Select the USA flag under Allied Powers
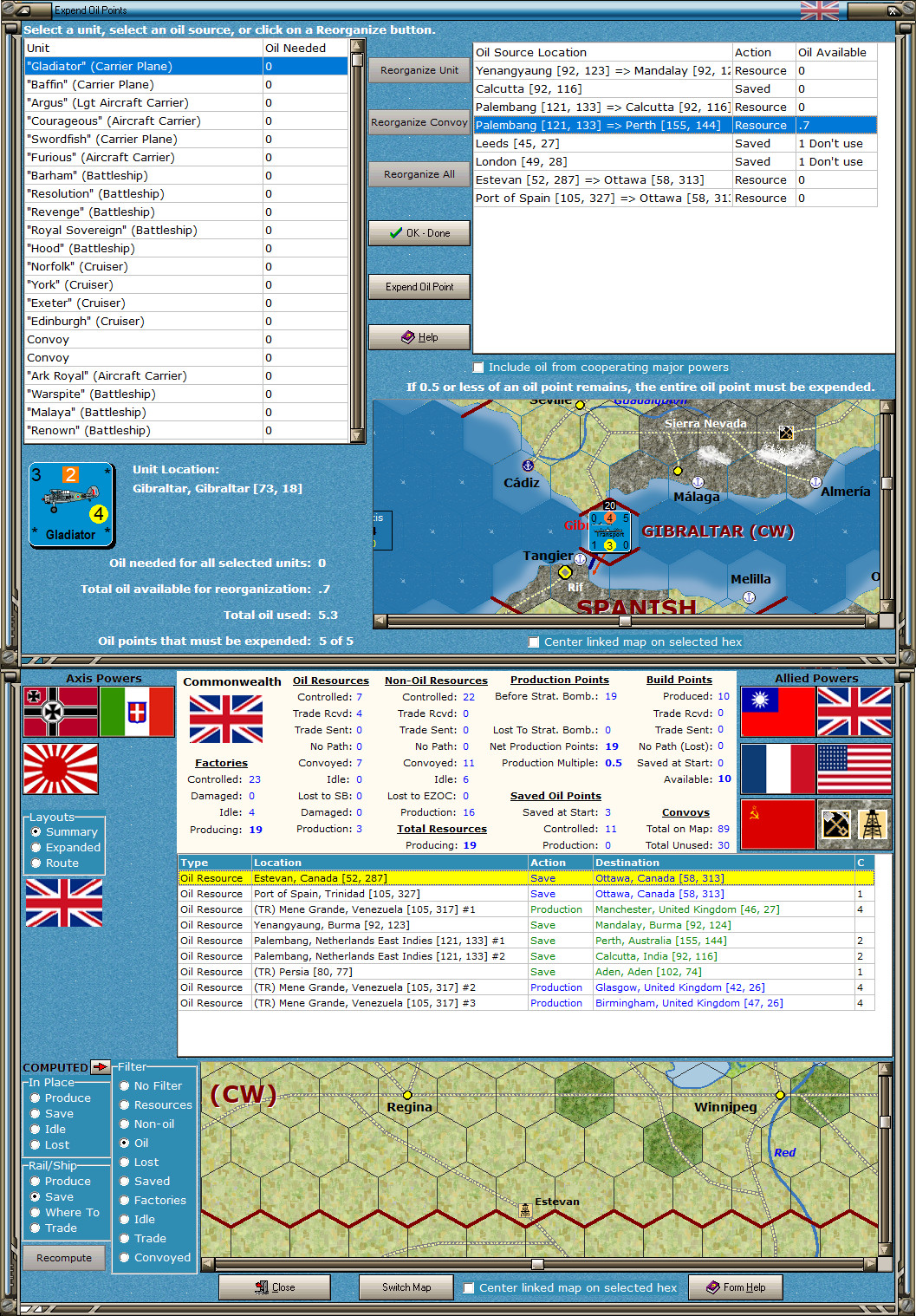The height and width of the screenshot is (1316, 916). [854, 768]
